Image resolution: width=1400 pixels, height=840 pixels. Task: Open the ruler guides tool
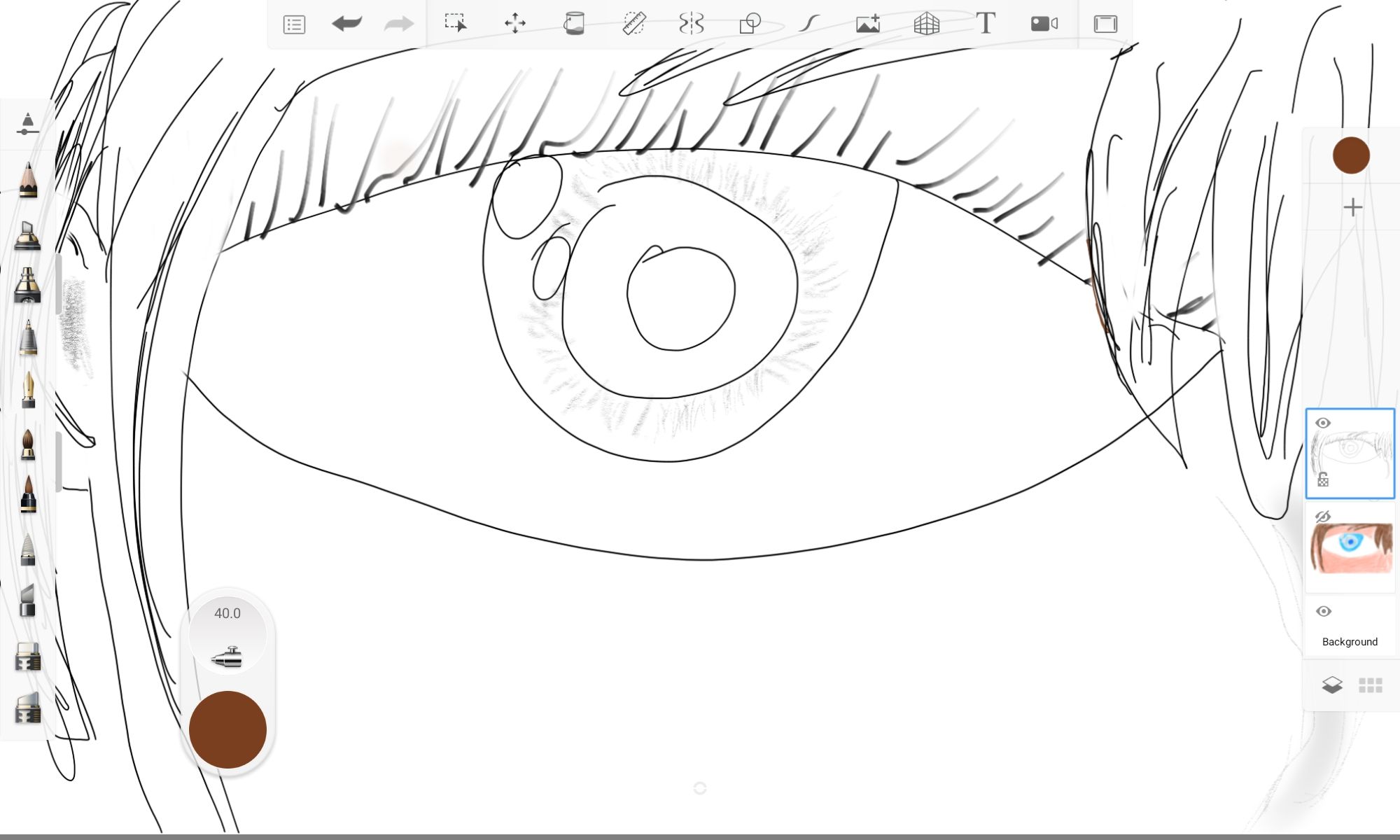[634, 23]
